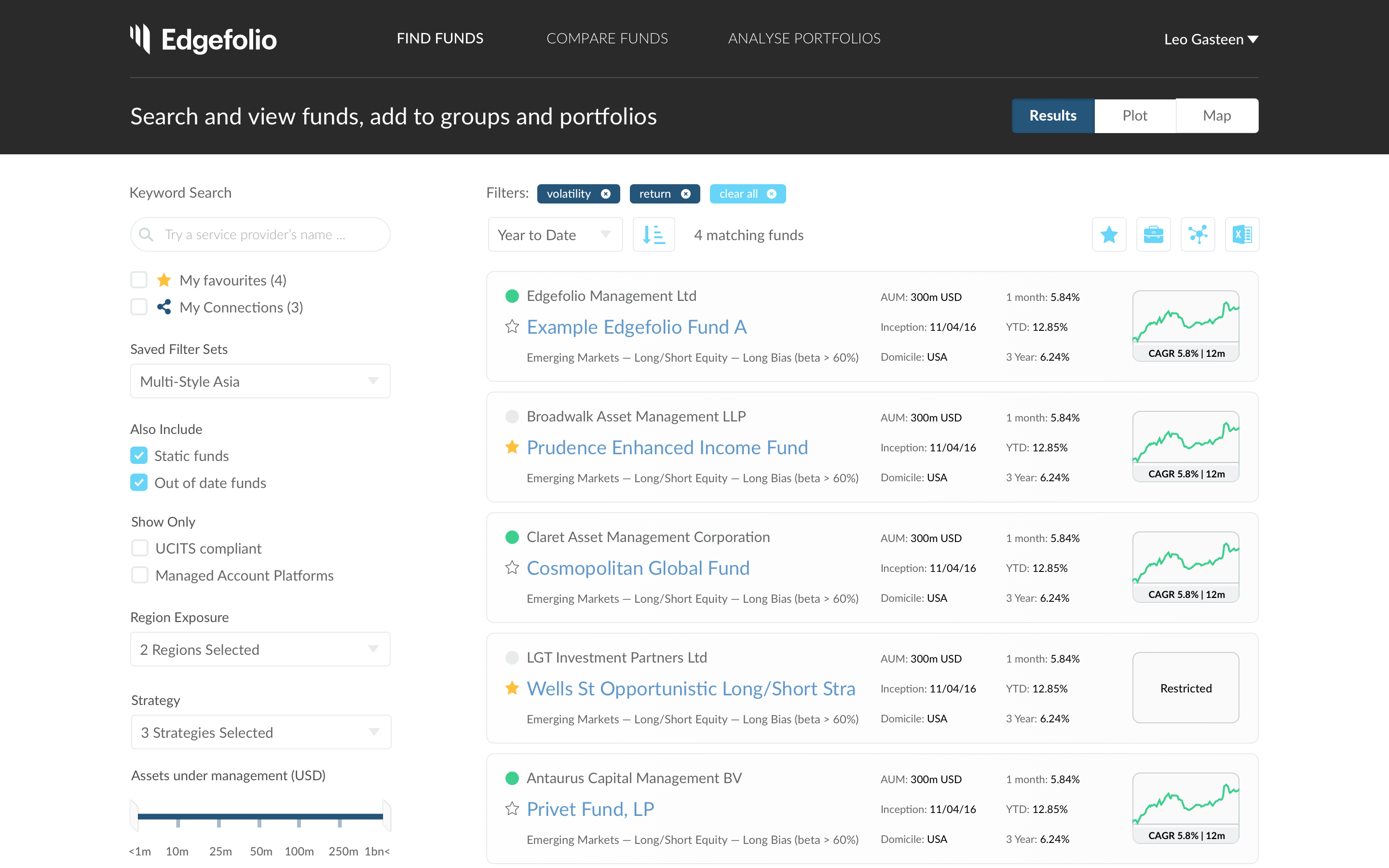Check Managed Account Platforms checkbox
The height and width of the screenshot is (868, 1389).
pos(139,575)
